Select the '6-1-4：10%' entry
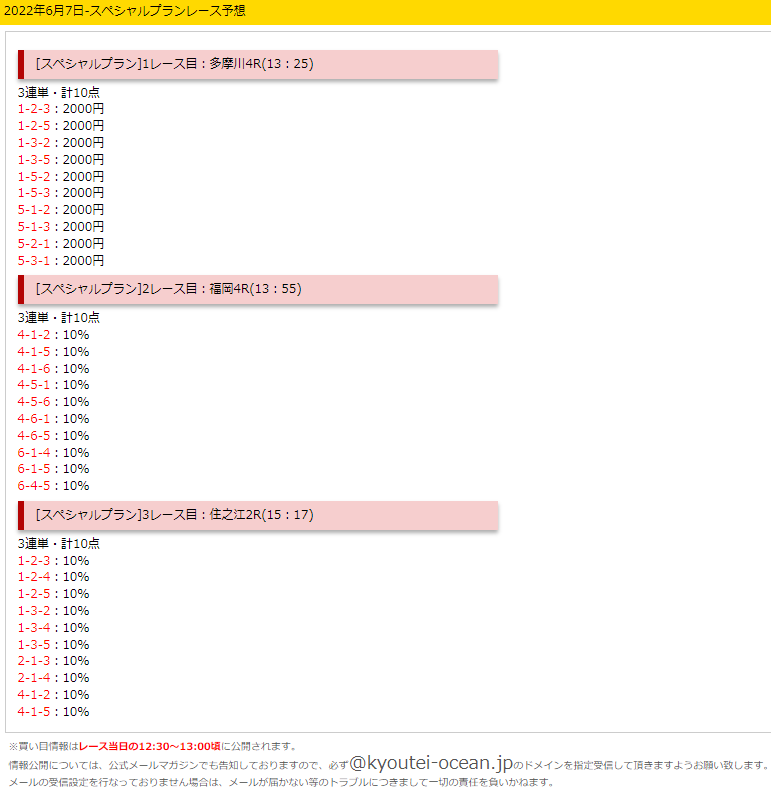Screen dimensions: 771x793 pos(54,453)
